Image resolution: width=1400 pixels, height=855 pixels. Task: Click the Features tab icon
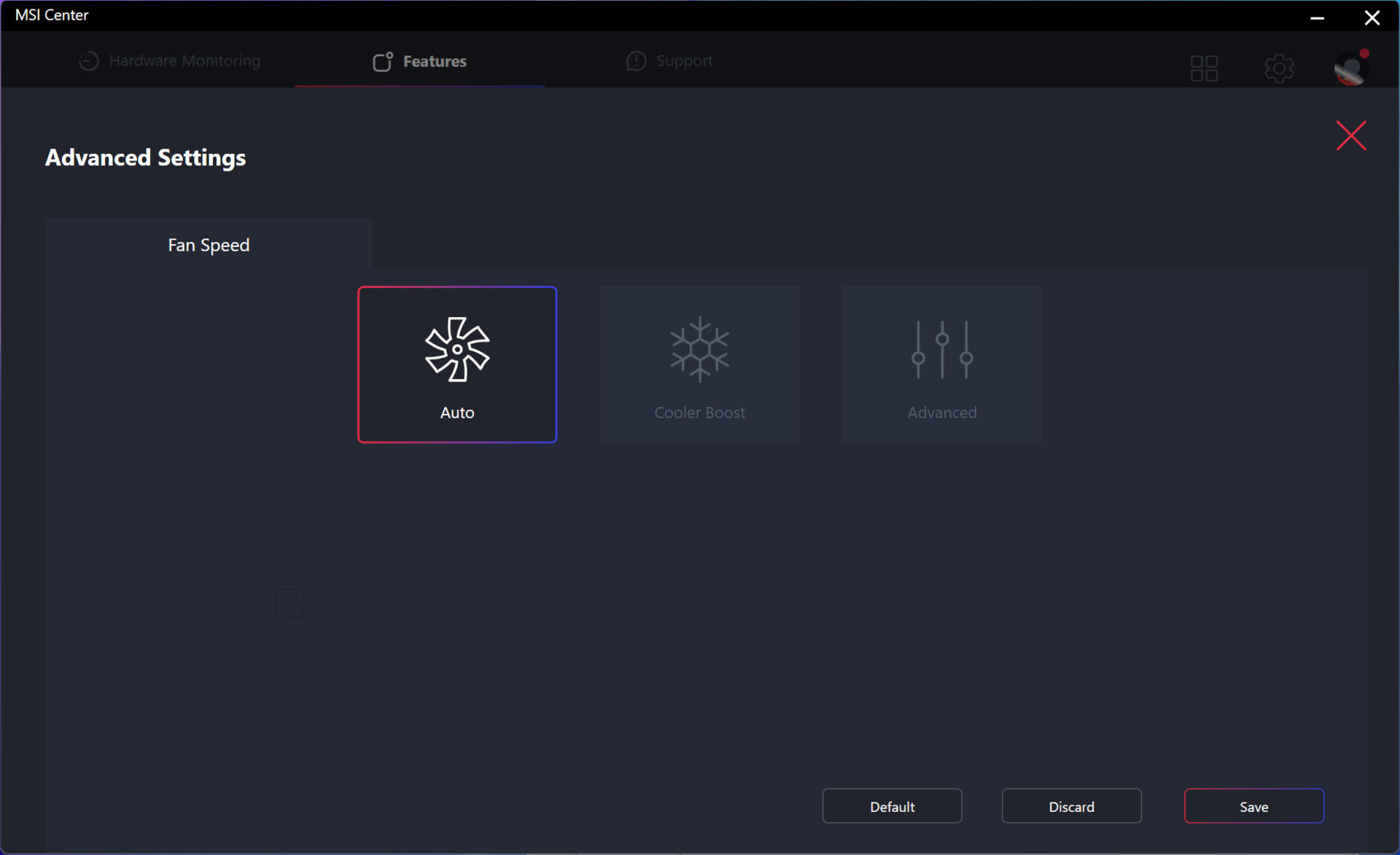click(383, 61)
